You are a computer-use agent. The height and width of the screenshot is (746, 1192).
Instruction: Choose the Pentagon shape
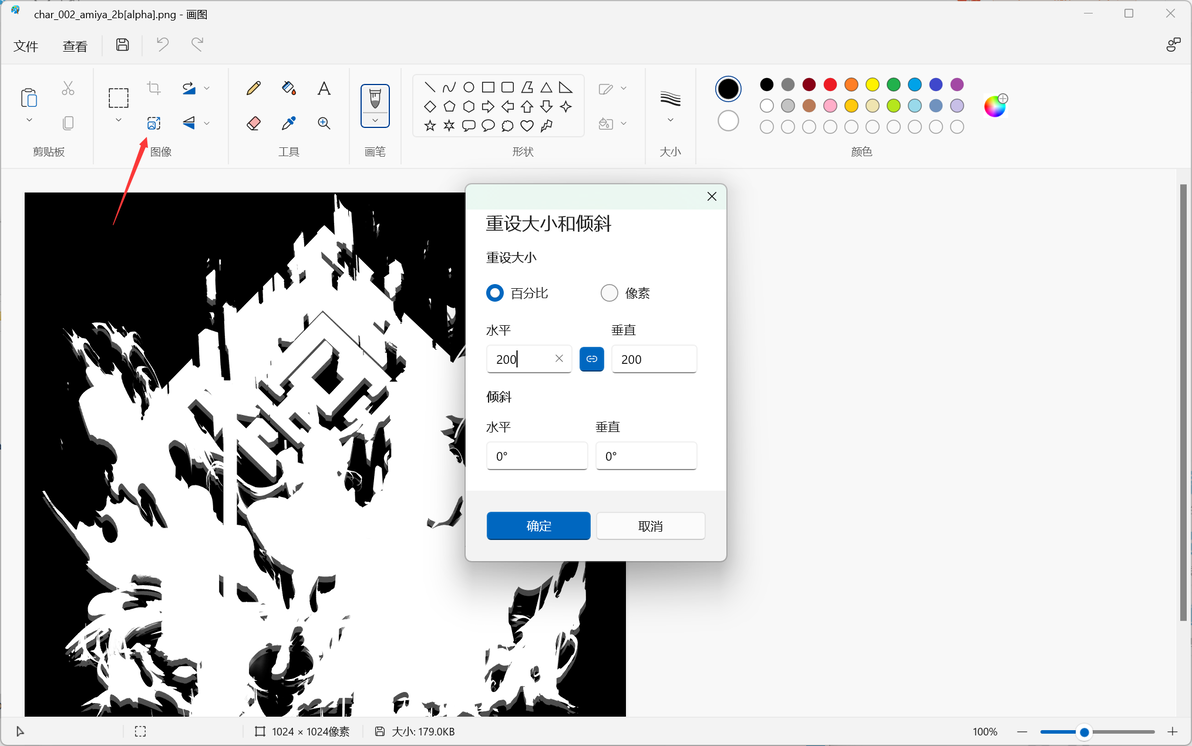tap(449, 106)
